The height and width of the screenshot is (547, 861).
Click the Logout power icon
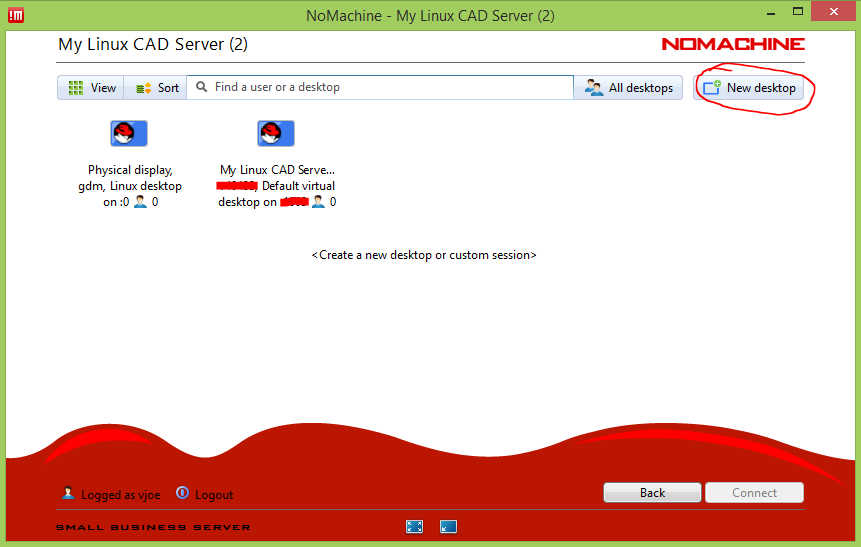(x=182, y=493)
